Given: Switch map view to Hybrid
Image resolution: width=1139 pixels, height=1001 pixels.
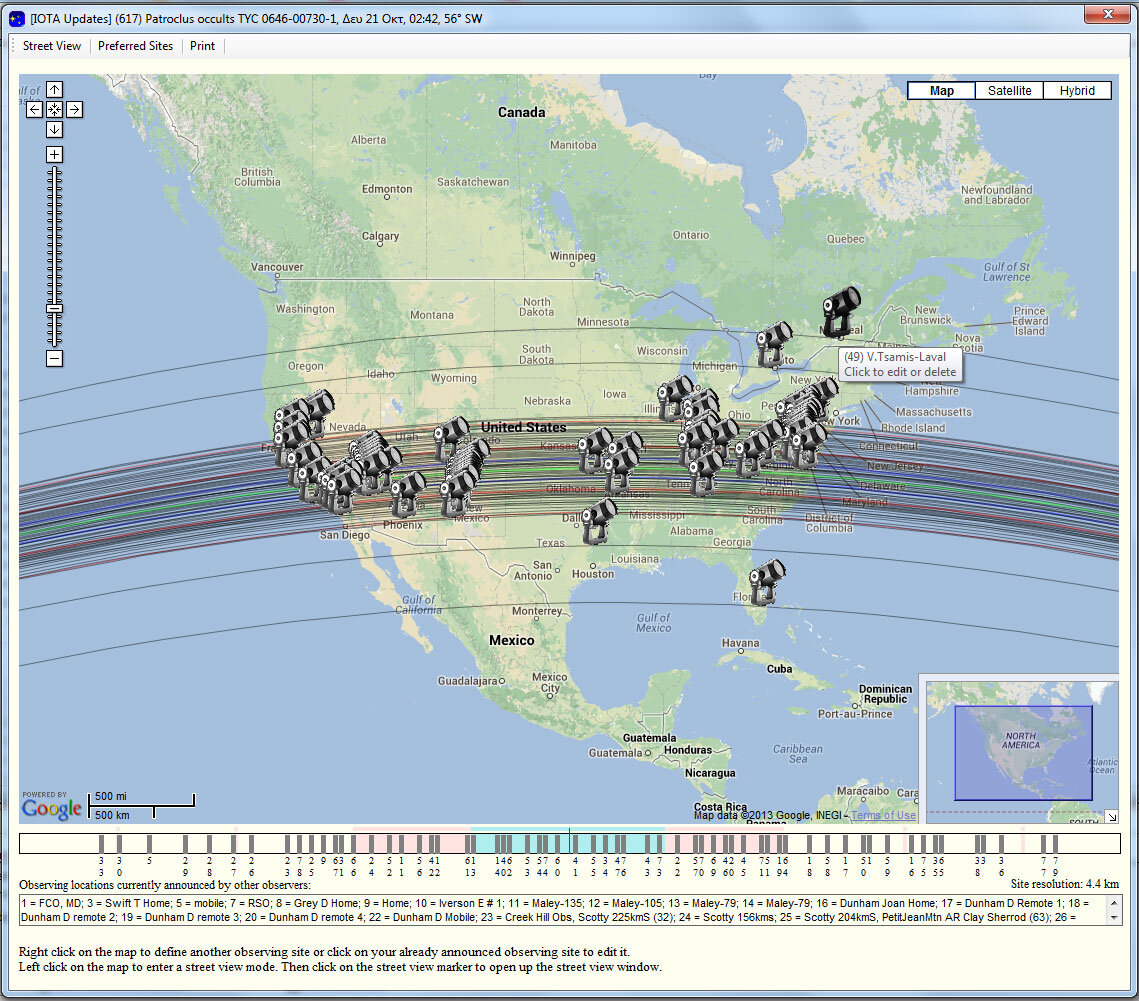Looking at the screenshot, I should click(1077, 91).
